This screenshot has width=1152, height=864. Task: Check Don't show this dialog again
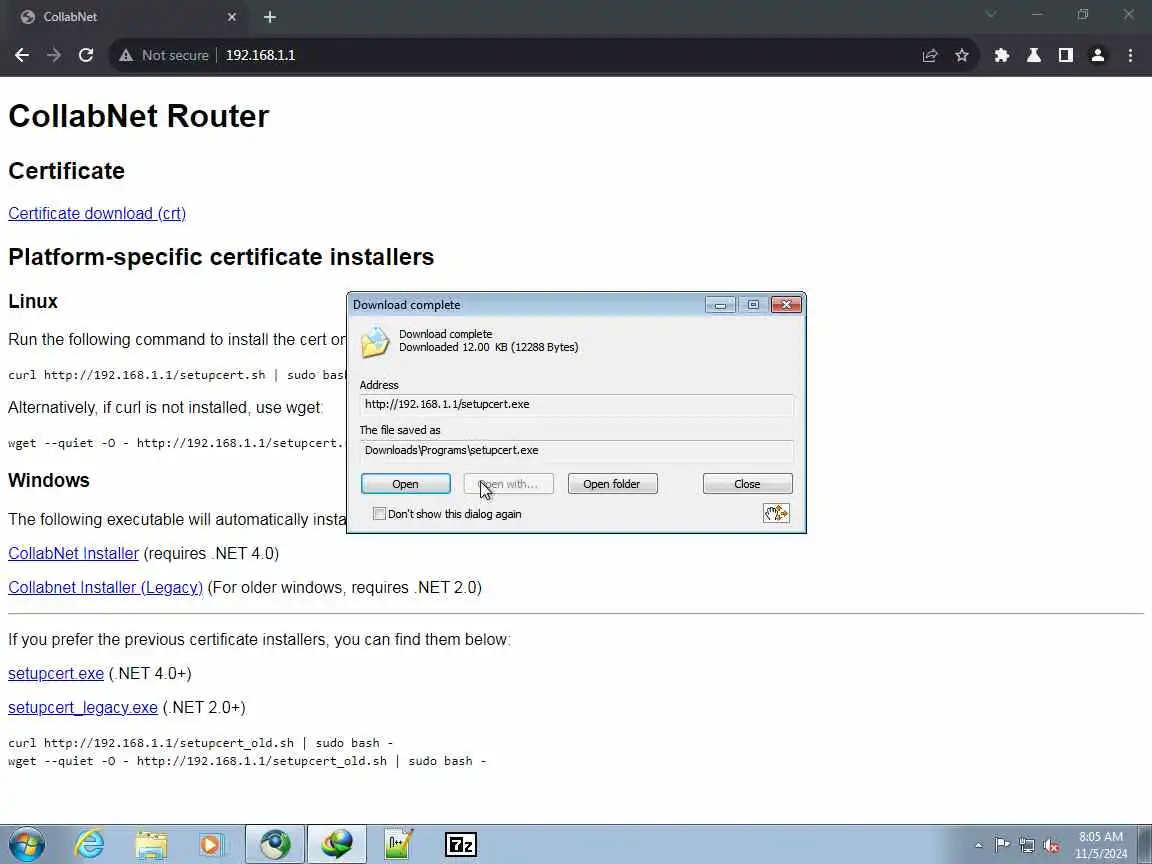[379, 514]
